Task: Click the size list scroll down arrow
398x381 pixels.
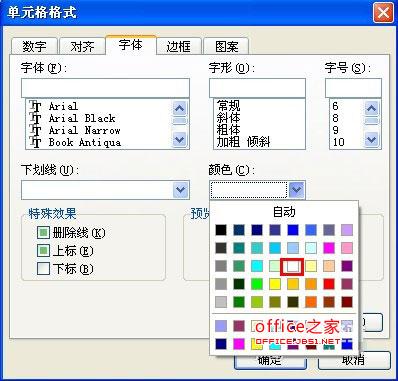Action: click(371, 139)
